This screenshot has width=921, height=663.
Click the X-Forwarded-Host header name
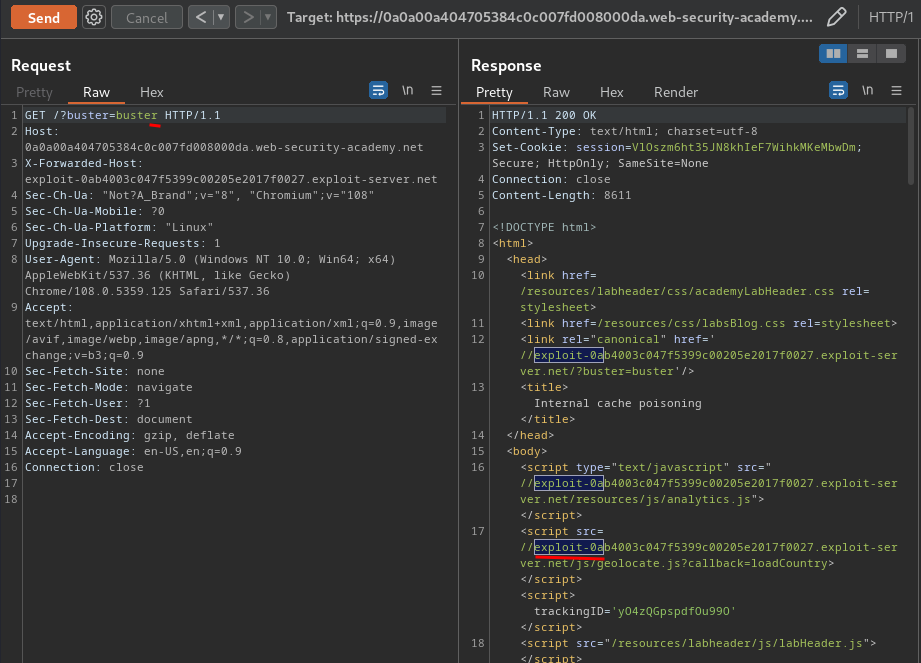coord(83,163)
